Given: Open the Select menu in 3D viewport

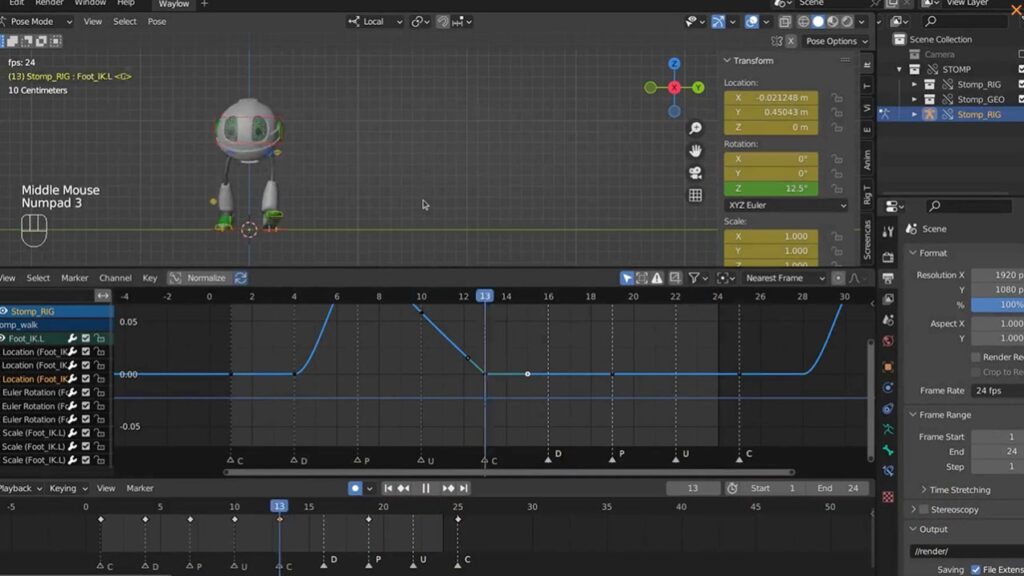Looking at the screenshot, I should (125, 22).
